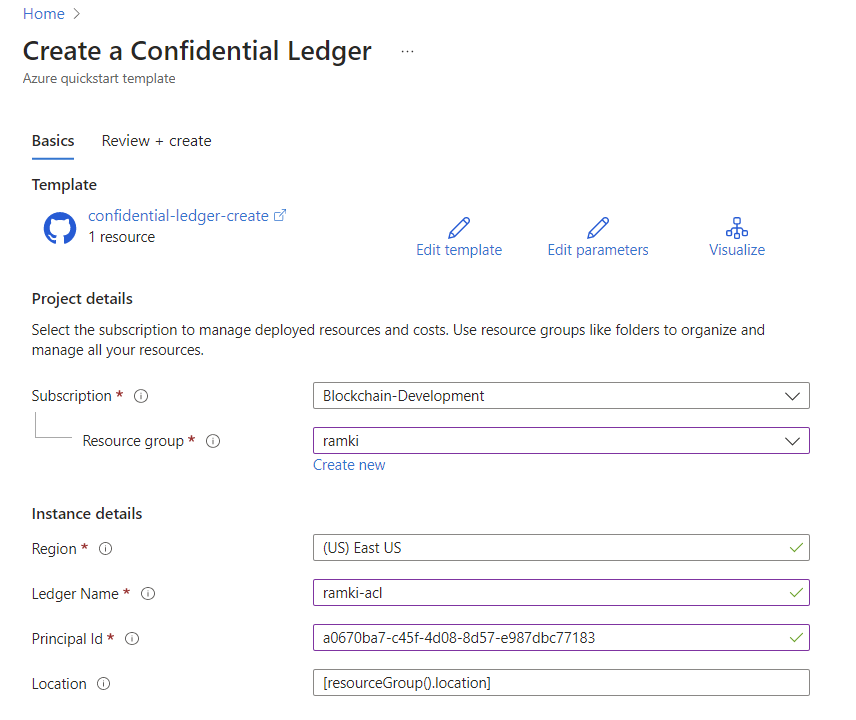The height and width of the screenshot is (720, 856).
Task: Open the more options ellipsis beside title
Action: tap(407, 51)
